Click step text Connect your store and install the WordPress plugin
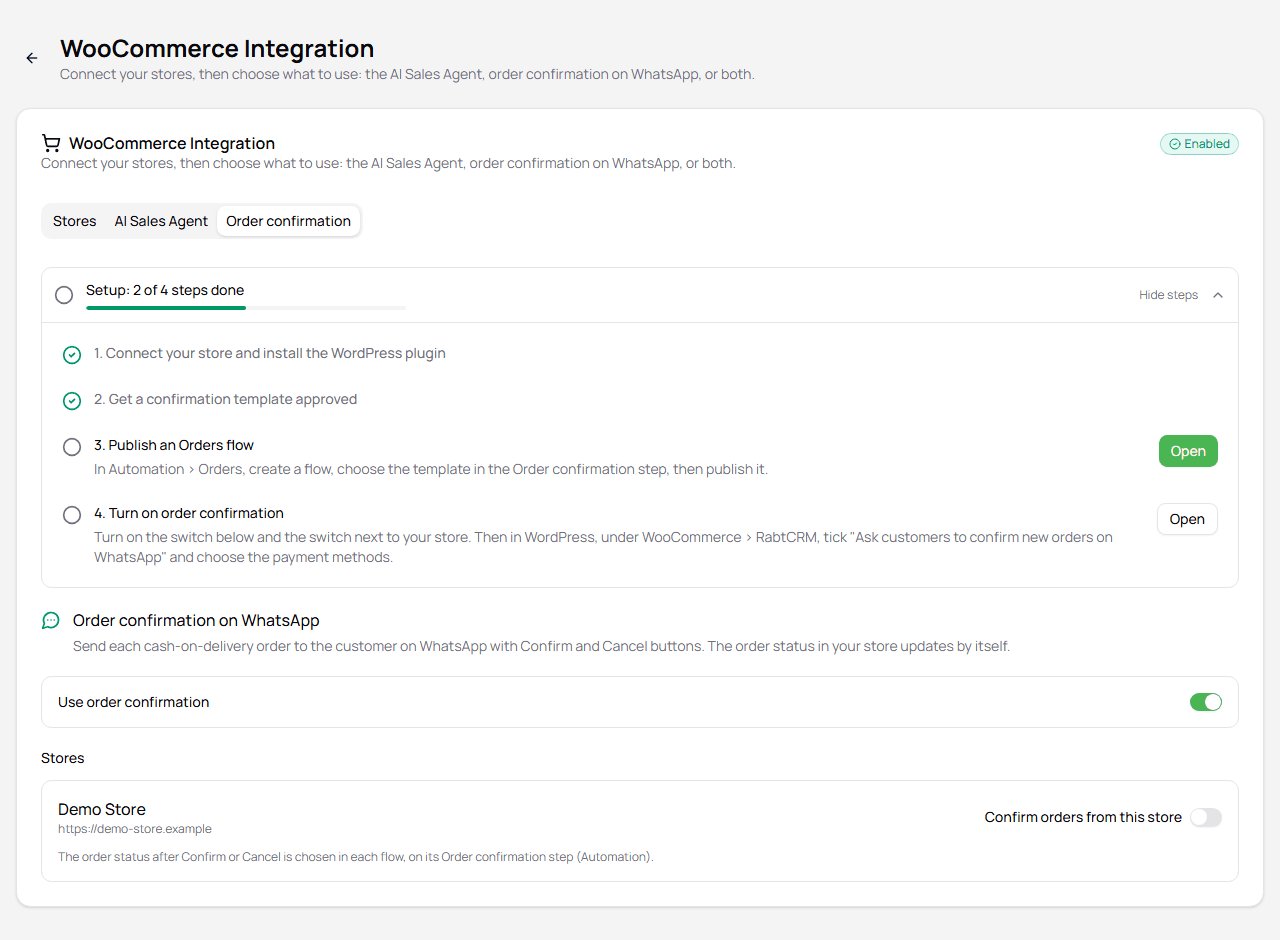 pos(270,353)
